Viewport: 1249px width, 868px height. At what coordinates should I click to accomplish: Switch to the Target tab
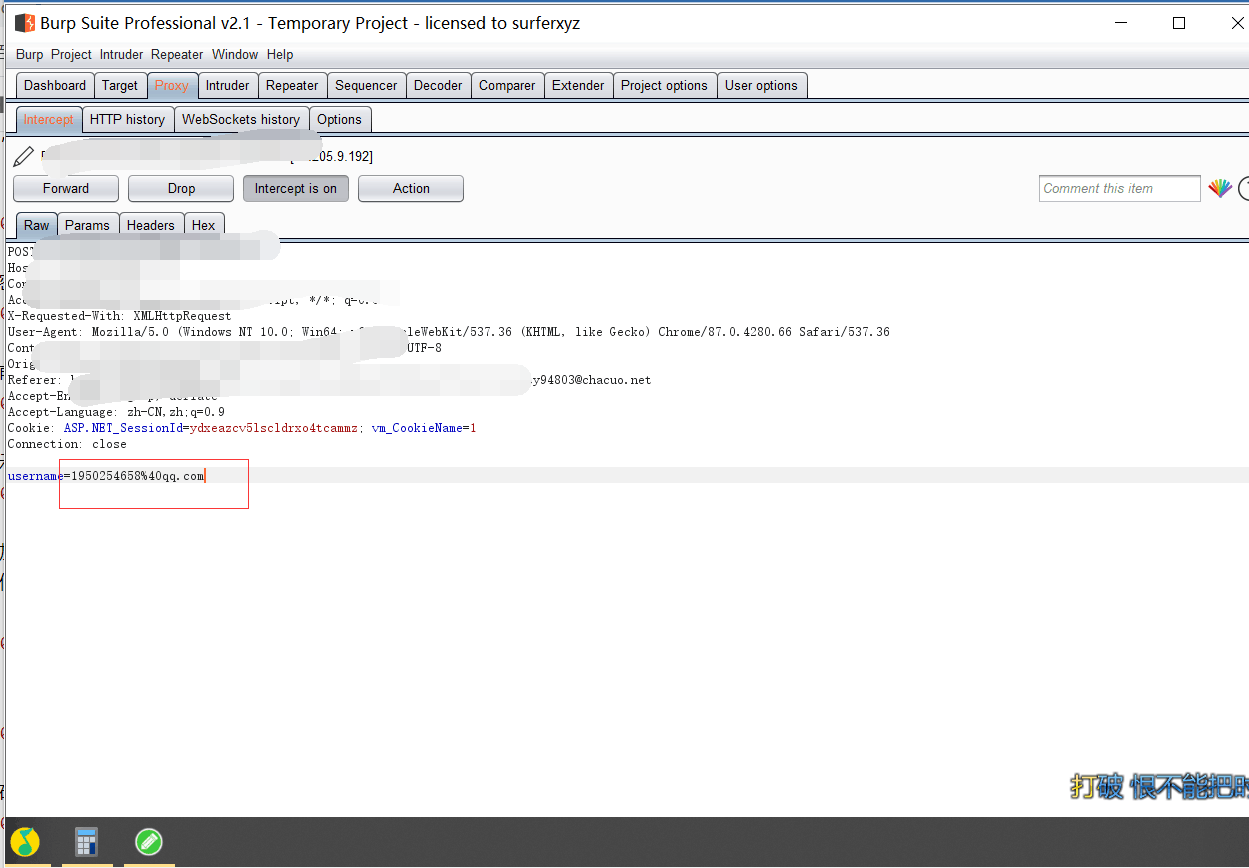[x=120, y=85]
